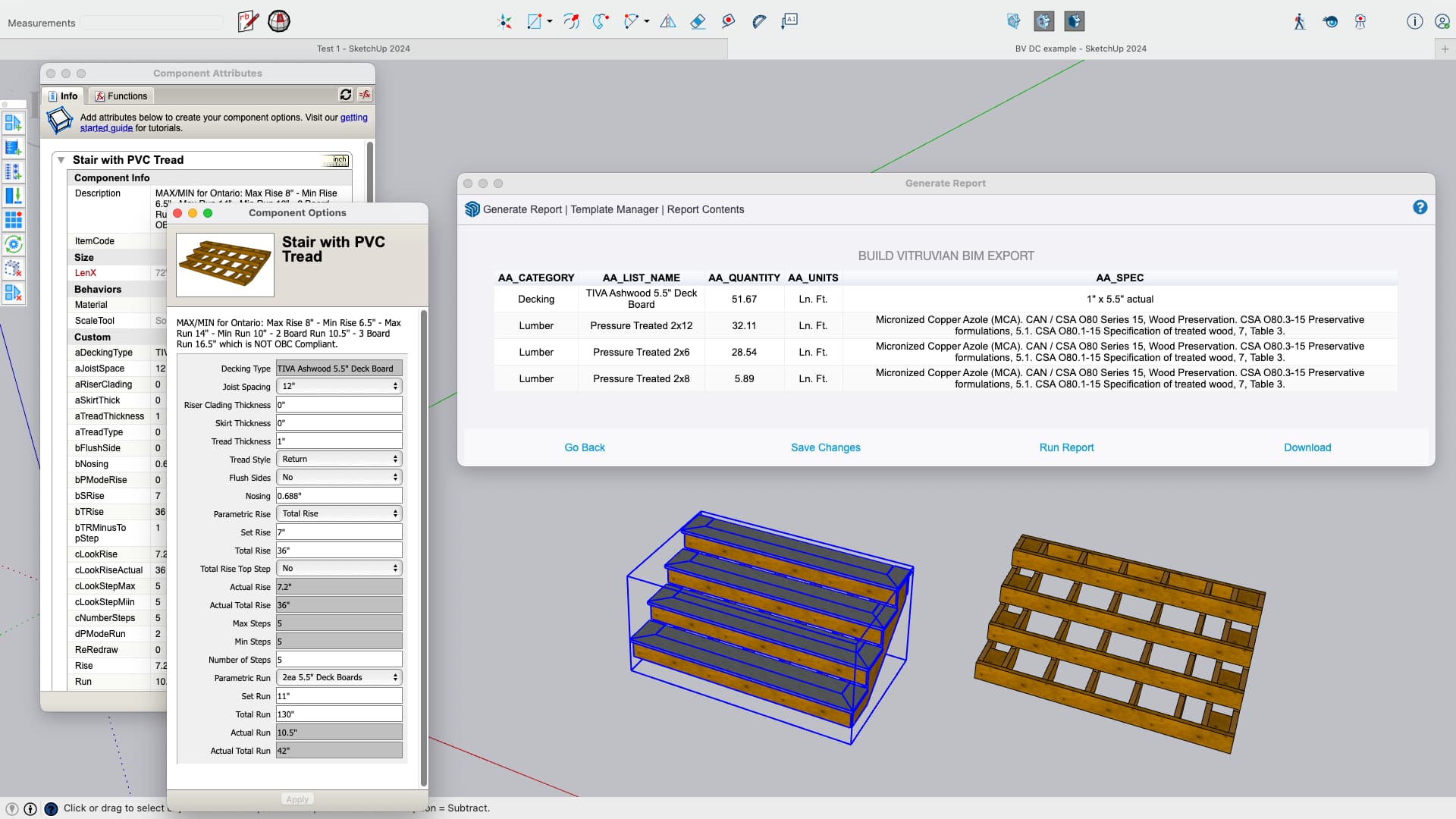The image size is (1456, 819).
Task: Select the polyline drawing tool icon
Action: (631, 22)
